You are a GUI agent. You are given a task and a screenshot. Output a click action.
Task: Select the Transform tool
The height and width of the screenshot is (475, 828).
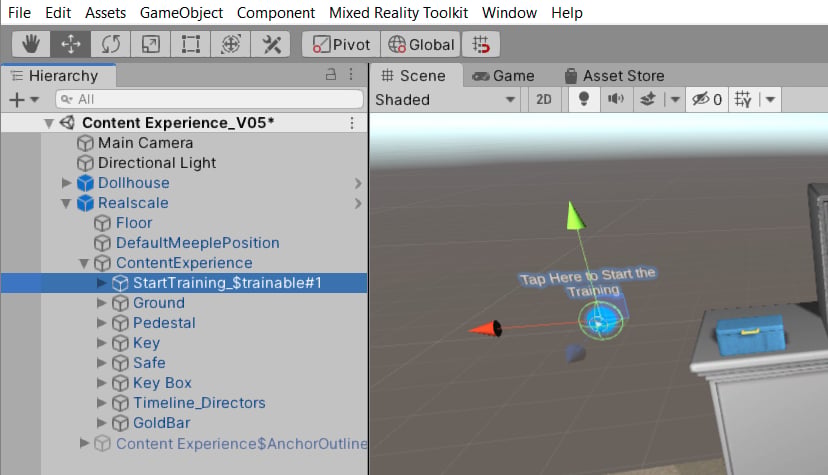coord(231,44)
